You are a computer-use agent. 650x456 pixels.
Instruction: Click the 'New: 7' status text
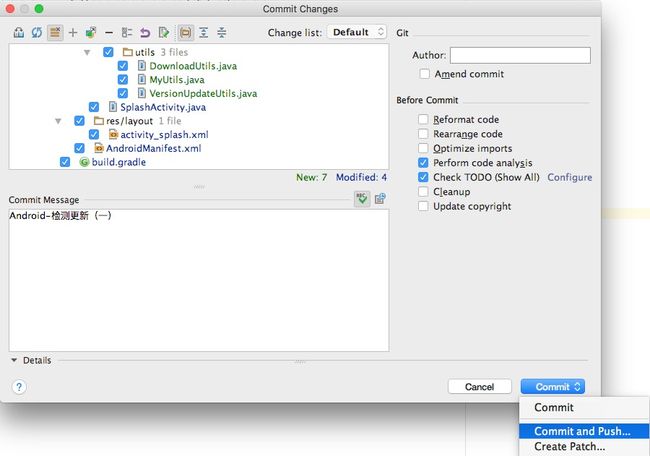[311, 177]
